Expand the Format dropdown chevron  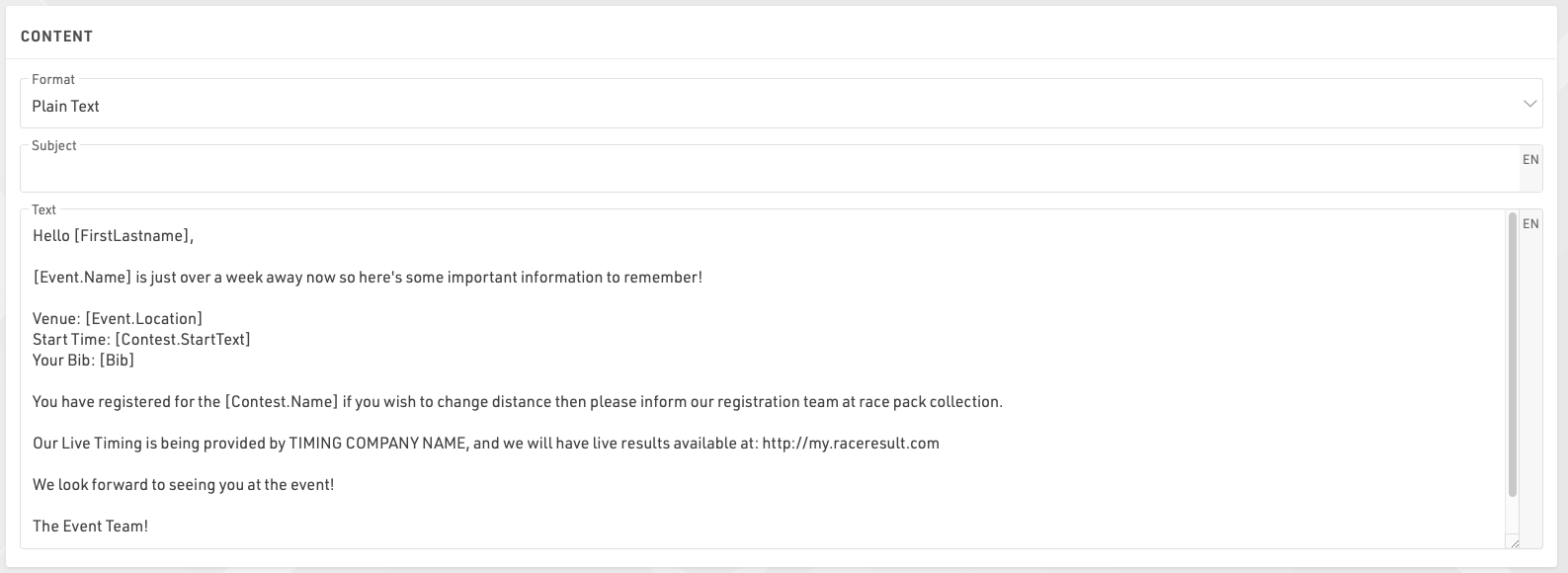[x=1529, y=105]
